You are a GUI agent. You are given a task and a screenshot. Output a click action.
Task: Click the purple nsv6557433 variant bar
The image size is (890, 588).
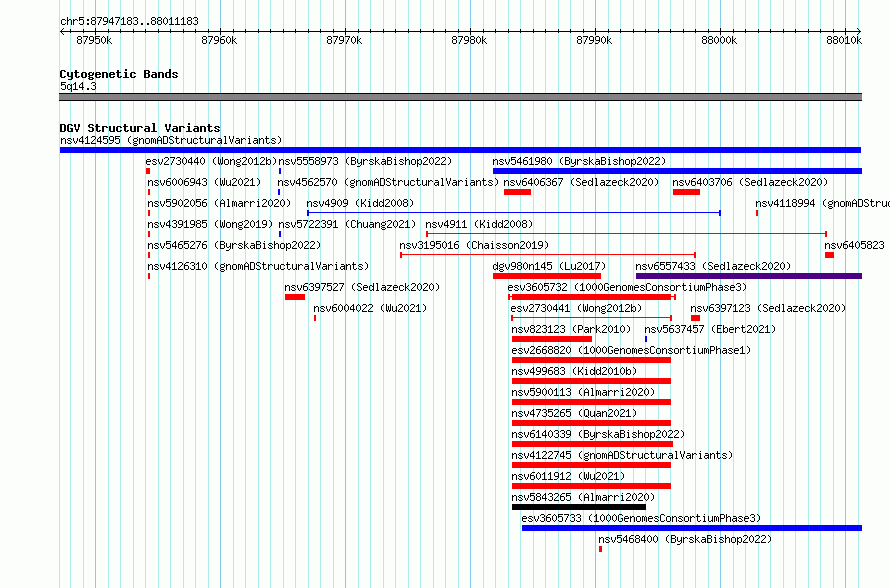click(x=749, y=276)
